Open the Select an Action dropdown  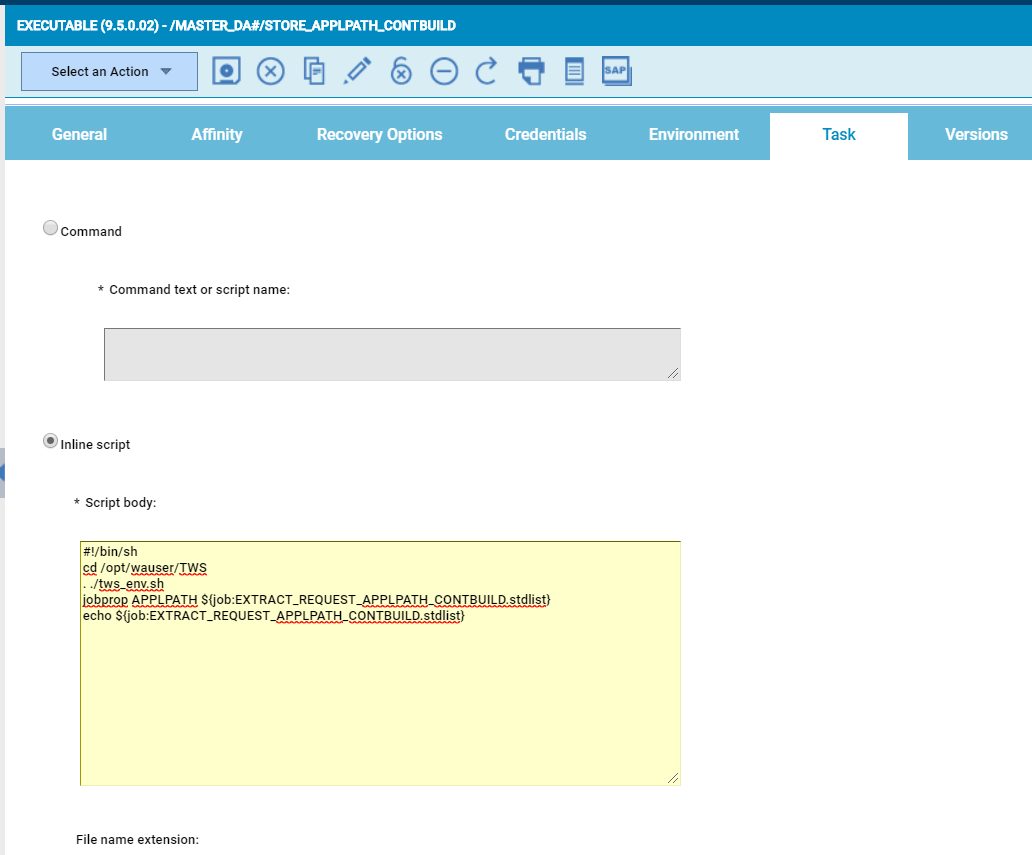[110, 72]
